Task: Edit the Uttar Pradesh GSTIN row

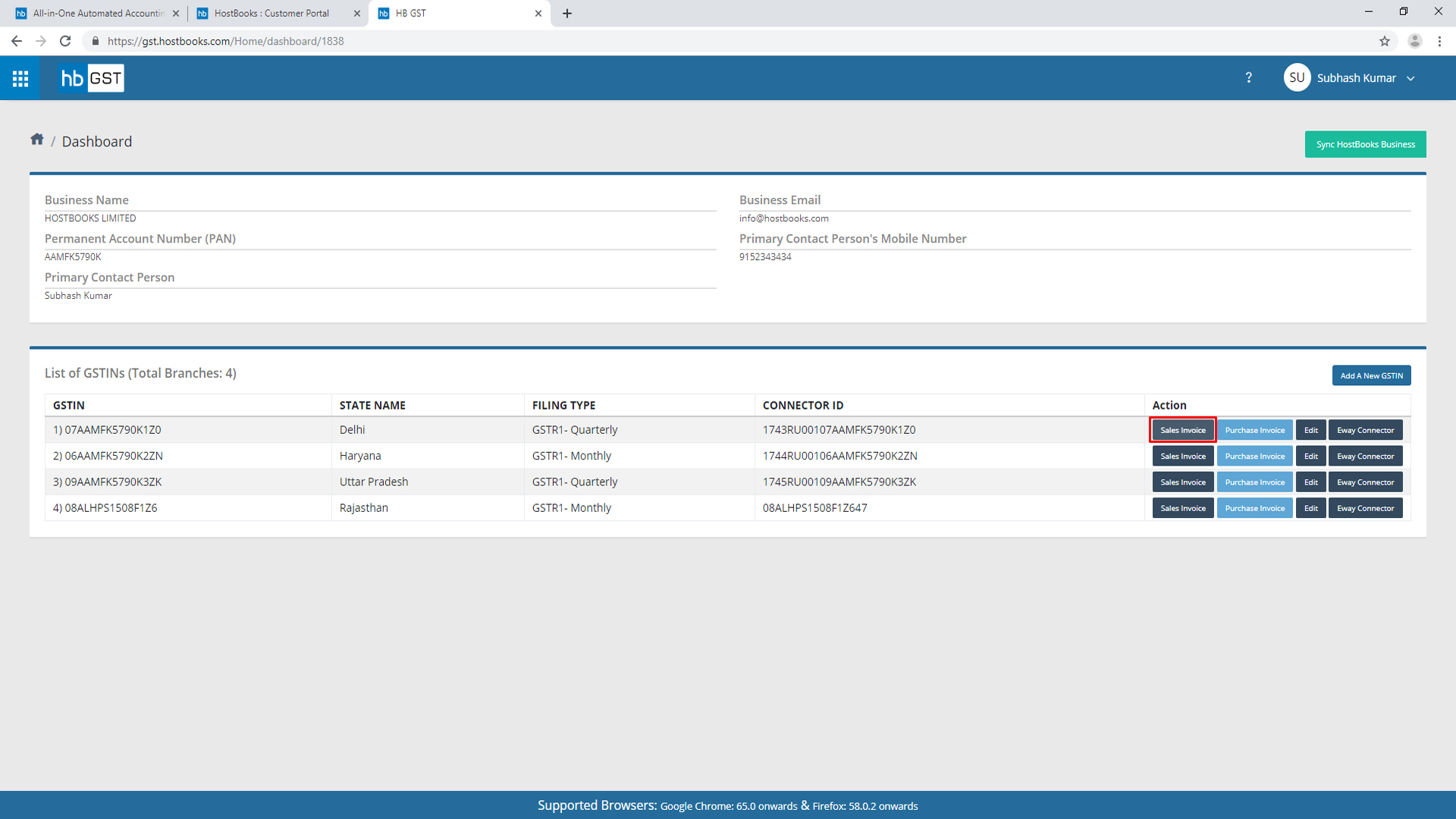Action: [1310, 482]
